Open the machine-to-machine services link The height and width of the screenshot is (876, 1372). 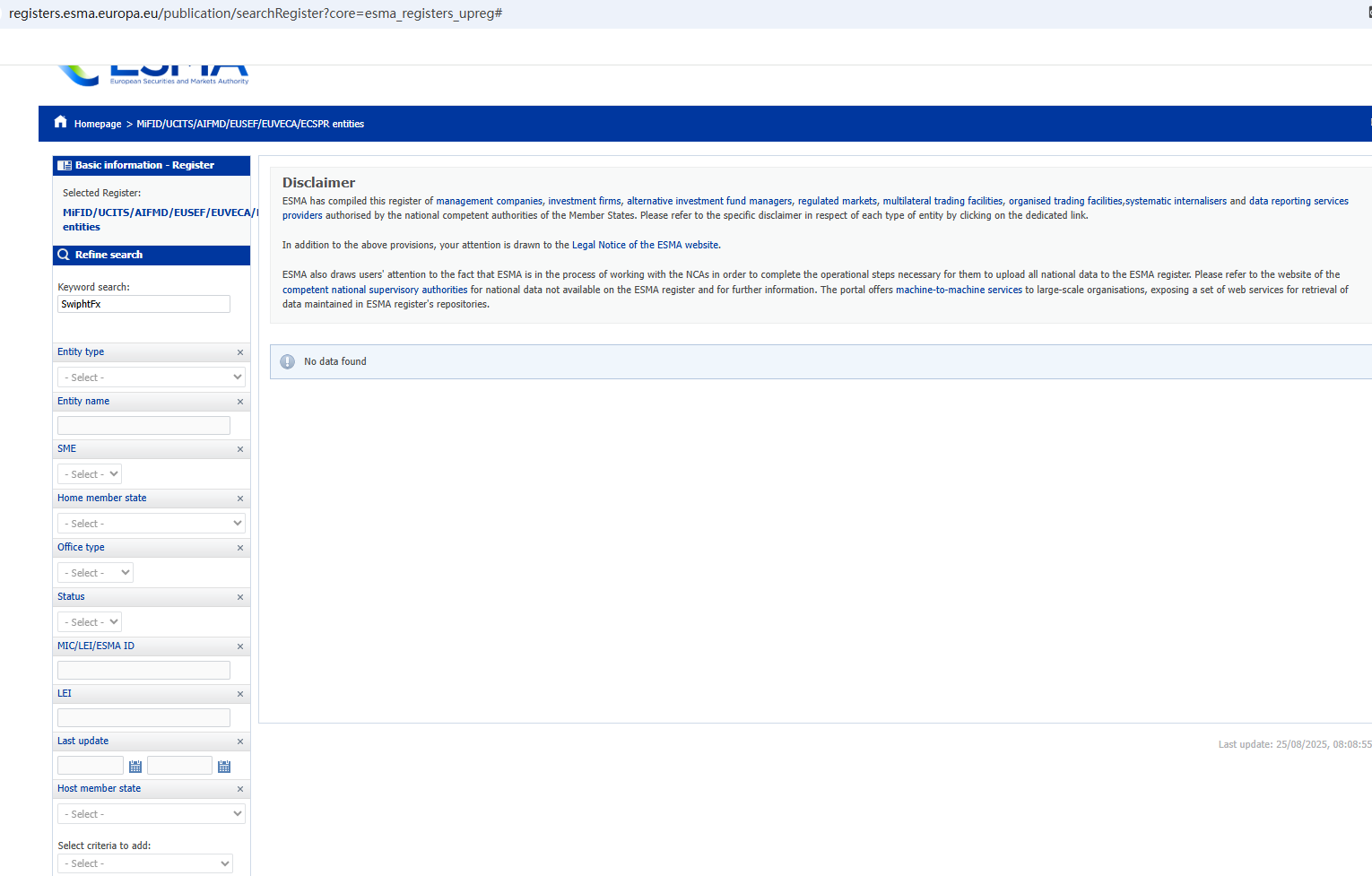tap(959, 290)
